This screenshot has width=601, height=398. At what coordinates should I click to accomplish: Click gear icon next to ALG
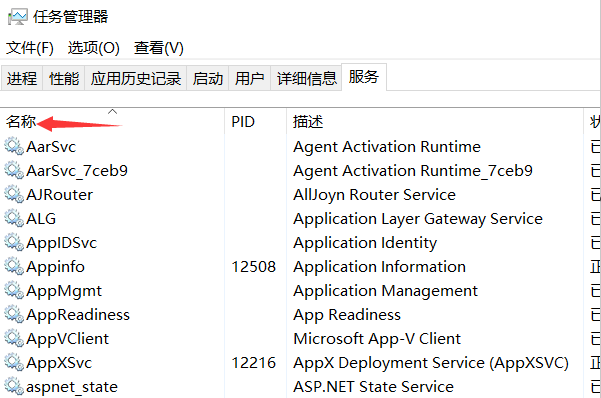[14, 219]
